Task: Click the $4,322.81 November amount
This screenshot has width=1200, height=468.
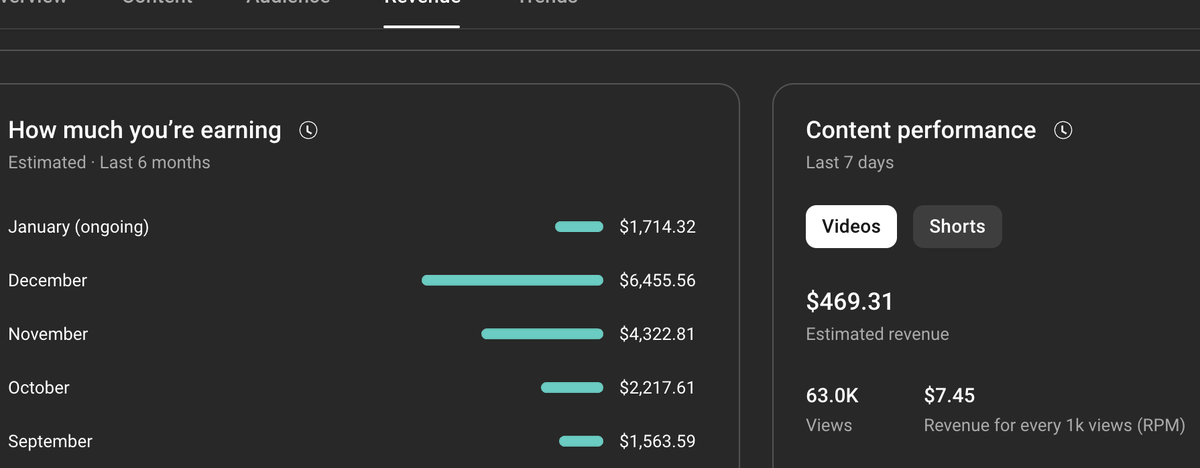Action: (657, 334)
